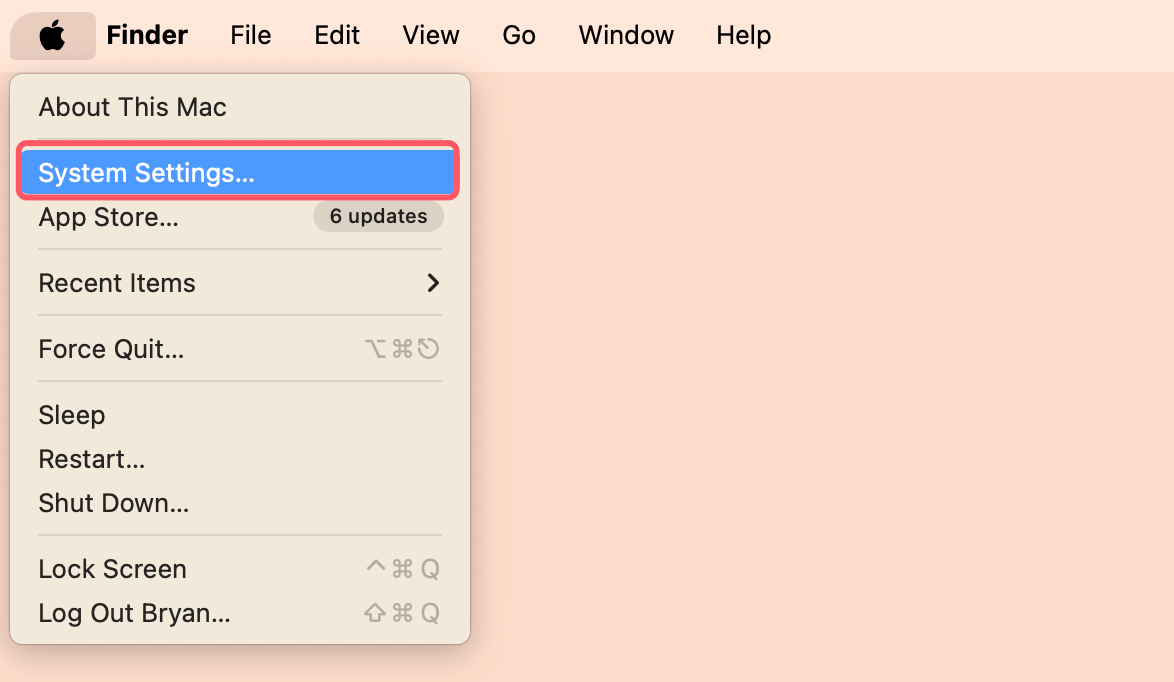Viewport: 1174px width, 682px height.
Task: Open the Window menu
Action: pos(625,34)
